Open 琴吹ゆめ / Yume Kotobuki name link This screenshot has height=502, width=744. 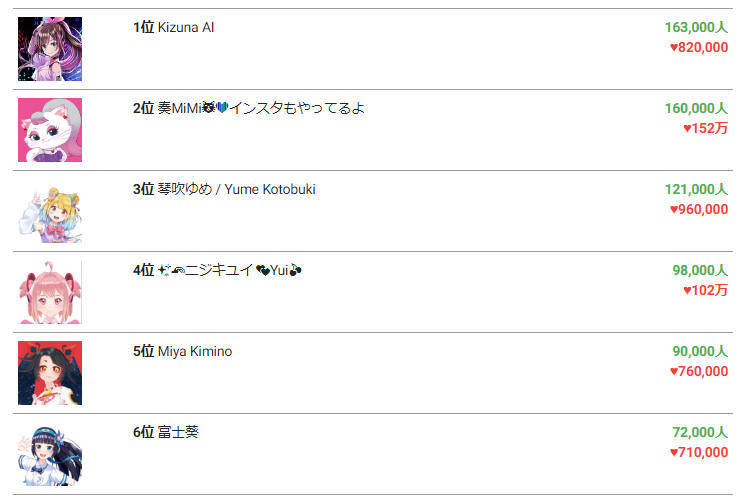point(236,189)
